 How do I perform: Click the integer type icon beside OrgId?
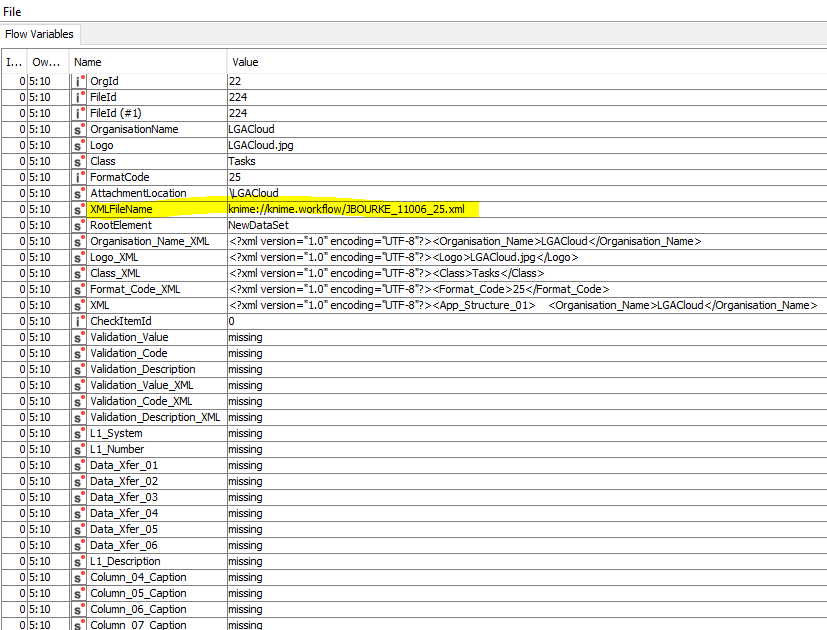80,81
